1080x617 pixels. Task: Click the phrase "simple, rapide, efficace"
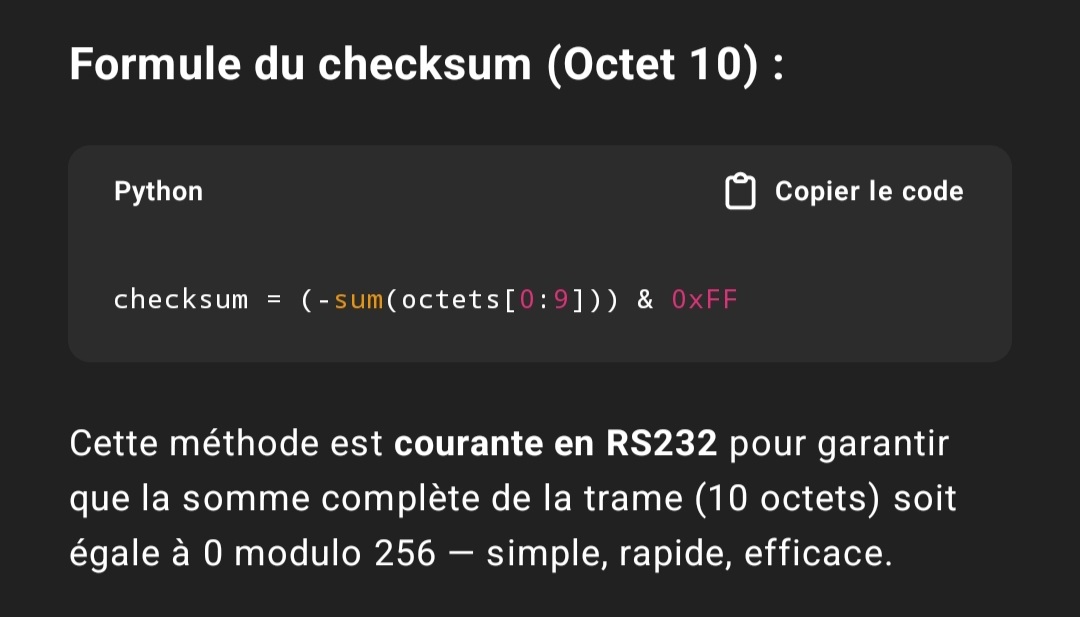point(688,553)
